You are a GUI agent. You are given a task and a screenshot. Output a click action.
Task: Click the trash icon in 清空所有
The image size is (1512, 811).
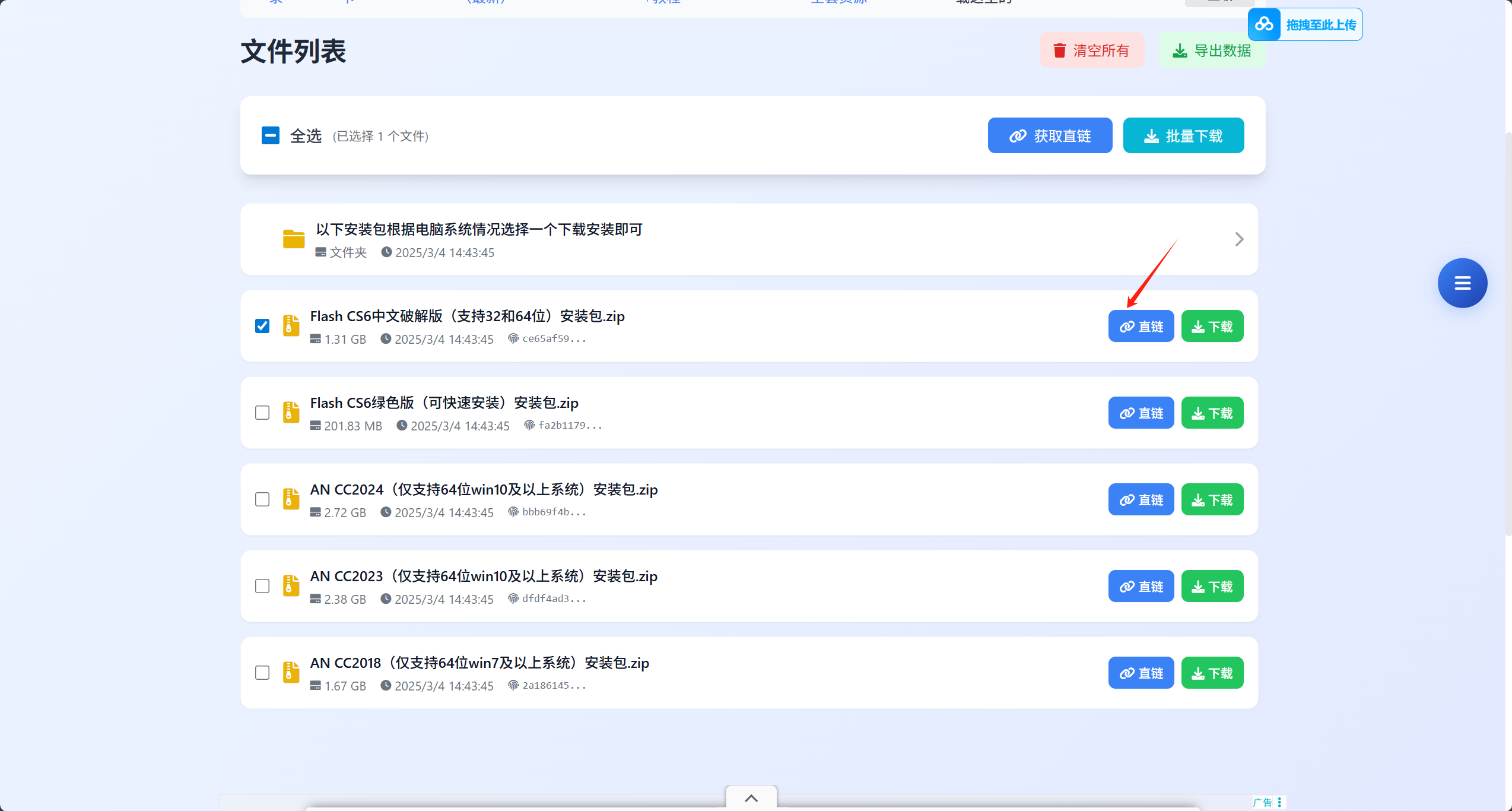[x=1059, y=50]
